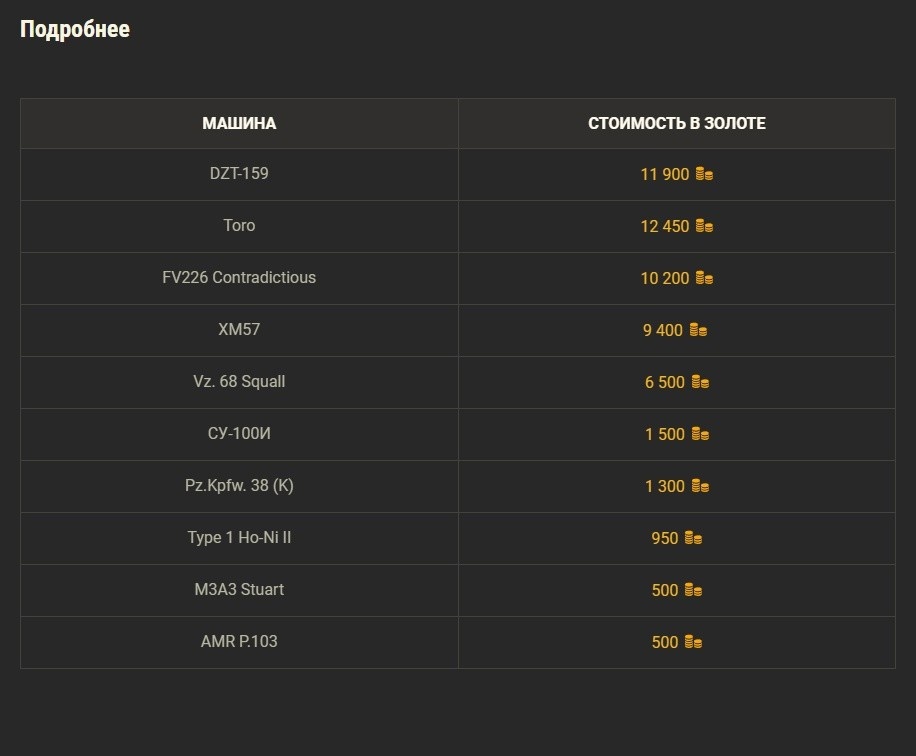The image size is (916, 756).
Task: Select the DZT-159 vehicle name
Action: click(x=239, y=174)
